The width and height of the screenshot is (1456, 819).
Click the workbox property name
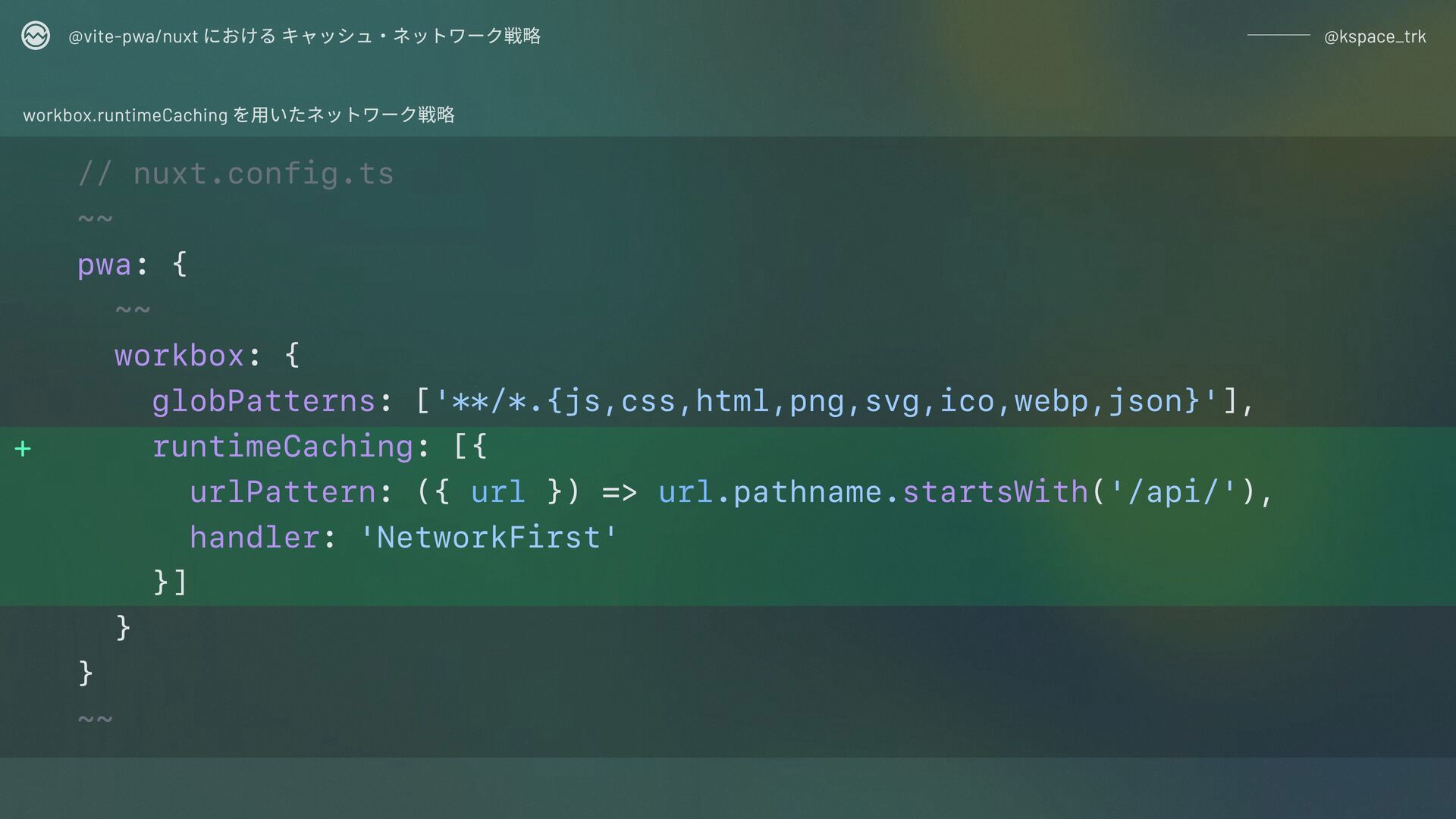point(179,356)
